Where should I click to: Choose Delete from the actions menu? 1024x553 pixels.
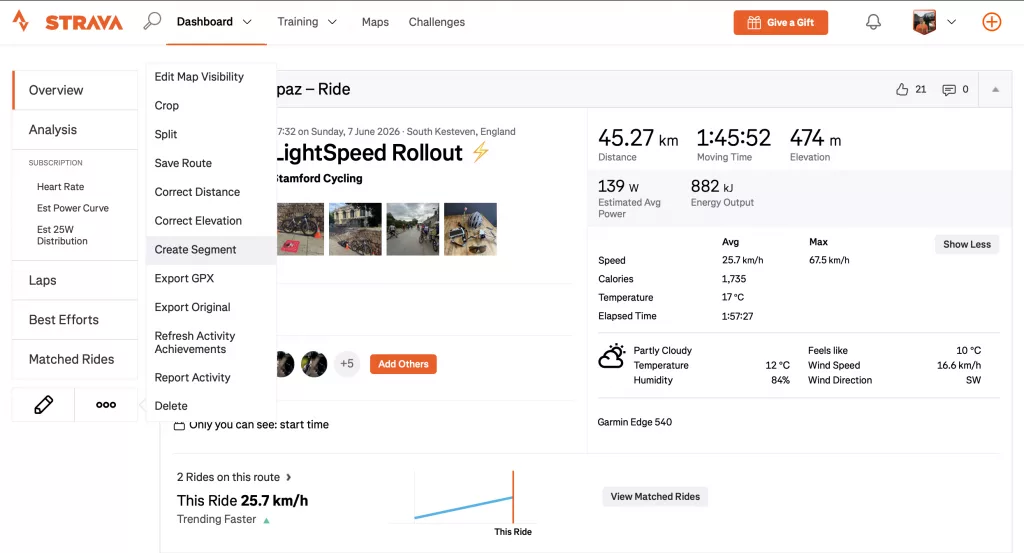(x=212, y=405)
